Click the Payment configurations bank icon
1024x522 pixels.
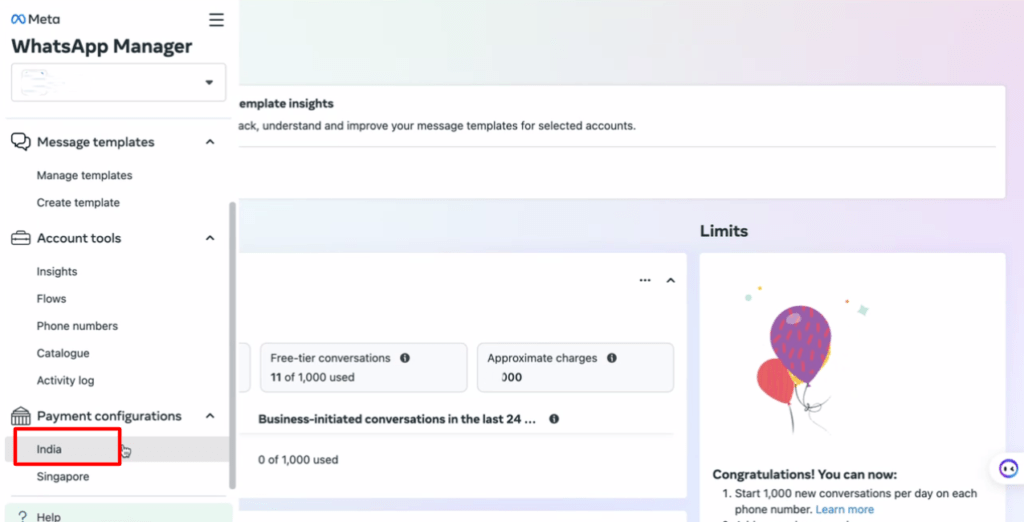point(20,416)
